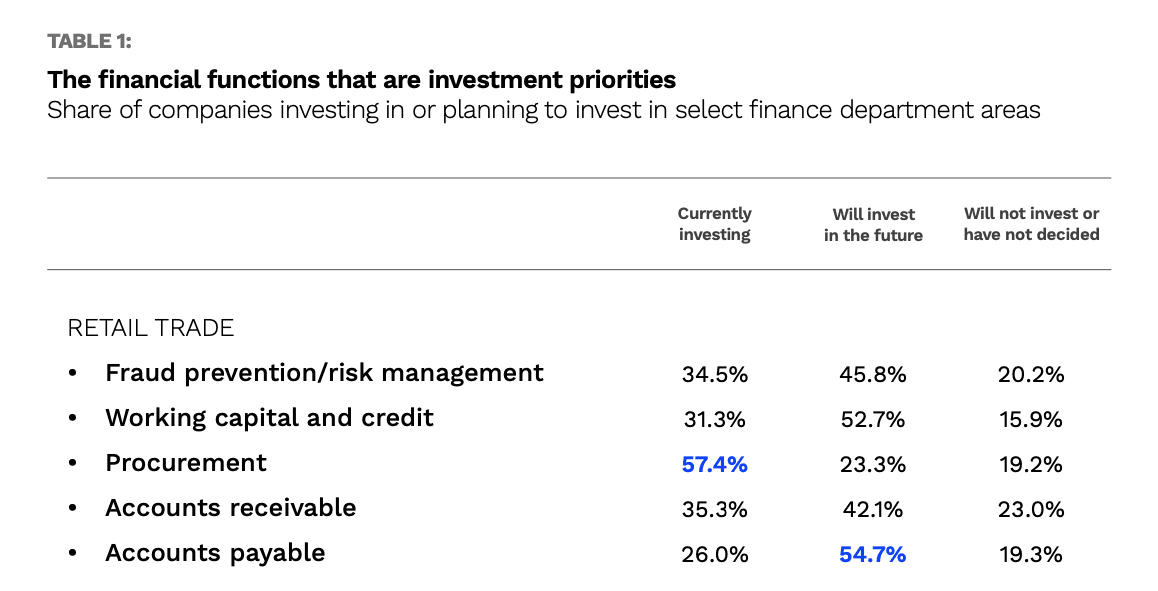Screen dimensions: 1158x591
Task: Click the blue 54.7% Accounts payable value
Action: (873, 554)
